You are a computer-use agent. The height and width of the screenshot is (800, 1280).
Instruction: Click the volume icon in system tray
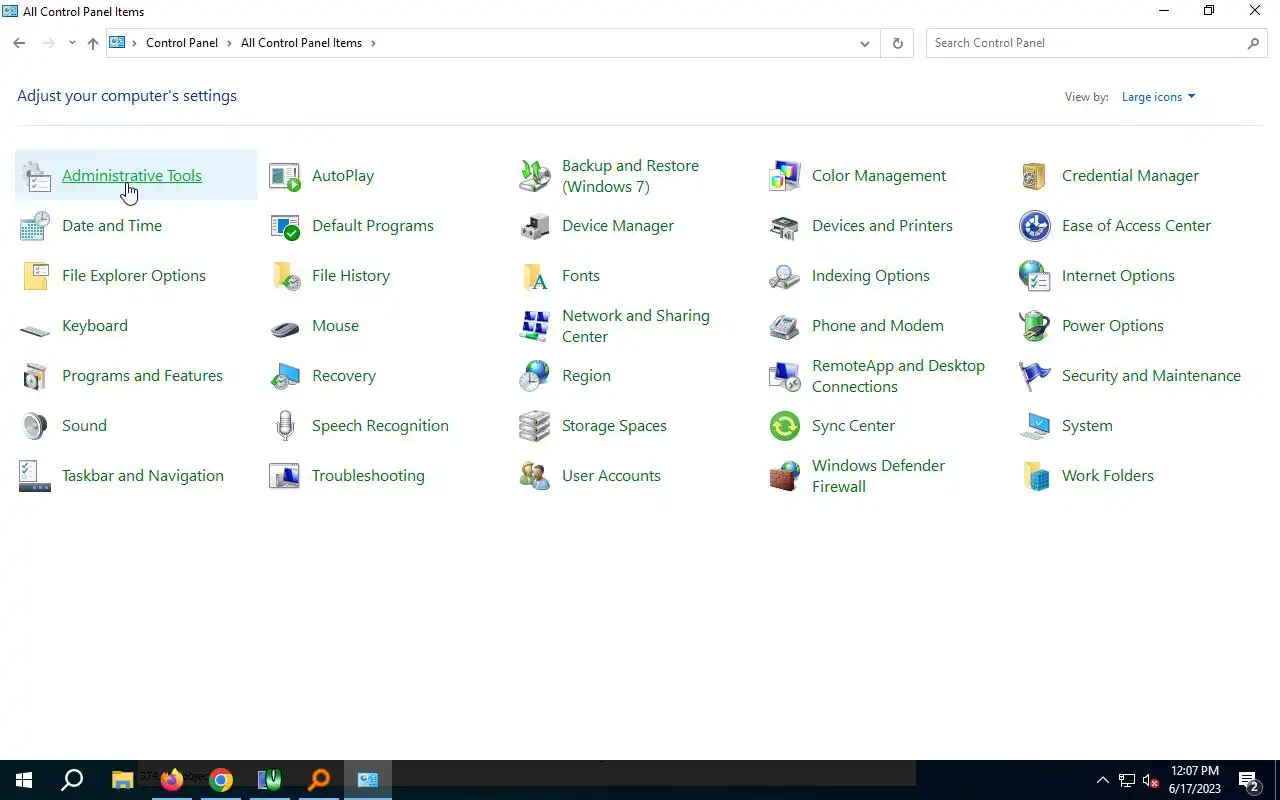(x=1151, y=780)
